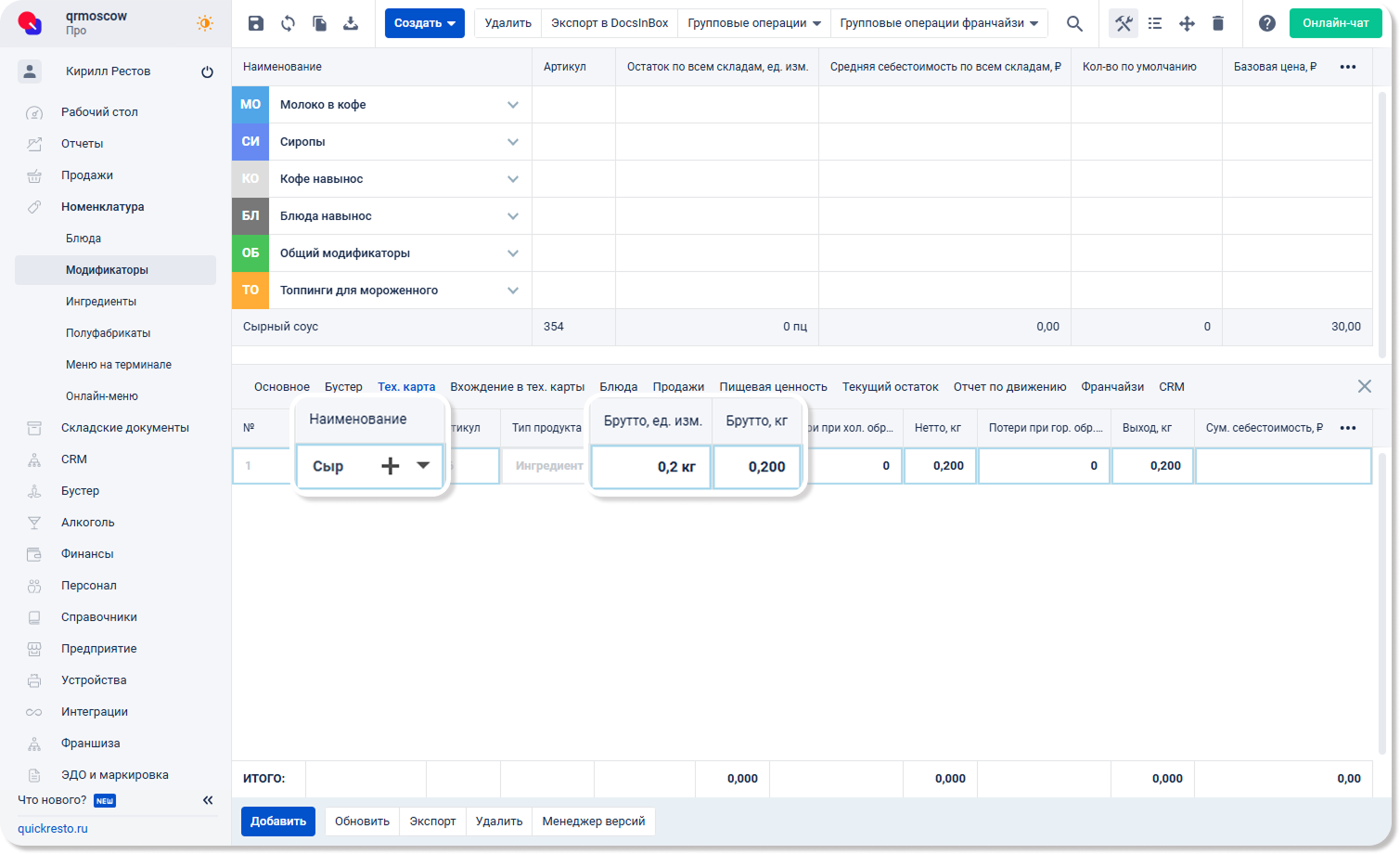
Task: Open the ingredient dropdown arrow next to Сыр
Action: click(423, 466)
